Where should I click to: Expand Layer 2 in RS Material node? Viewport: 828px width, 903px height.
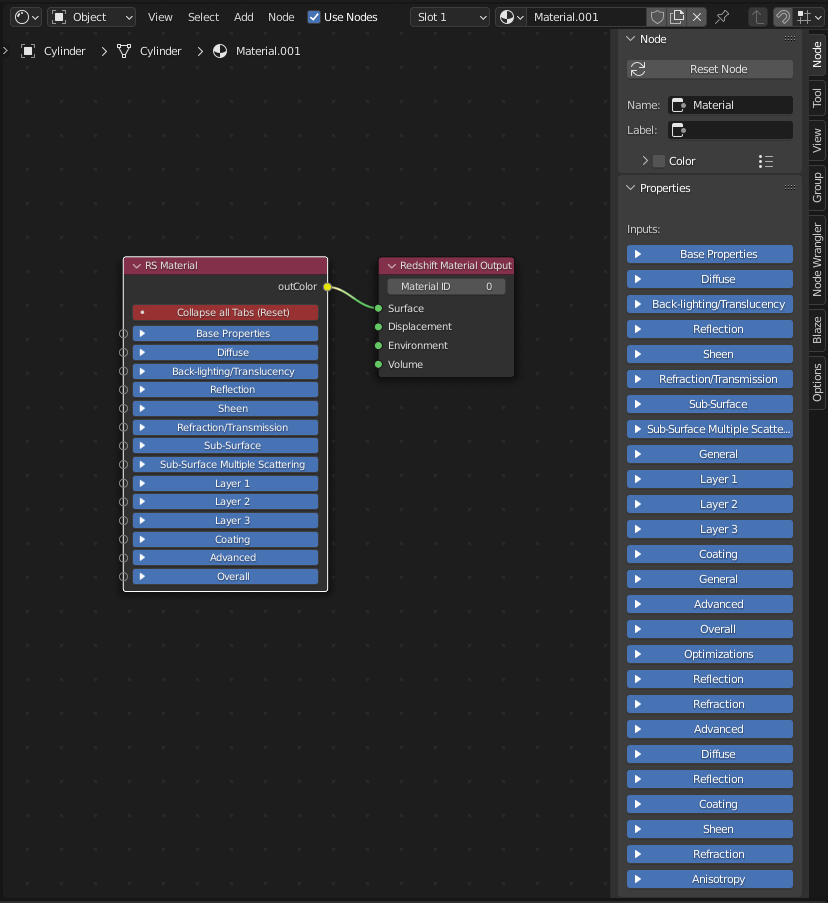(x=225, y=502)
